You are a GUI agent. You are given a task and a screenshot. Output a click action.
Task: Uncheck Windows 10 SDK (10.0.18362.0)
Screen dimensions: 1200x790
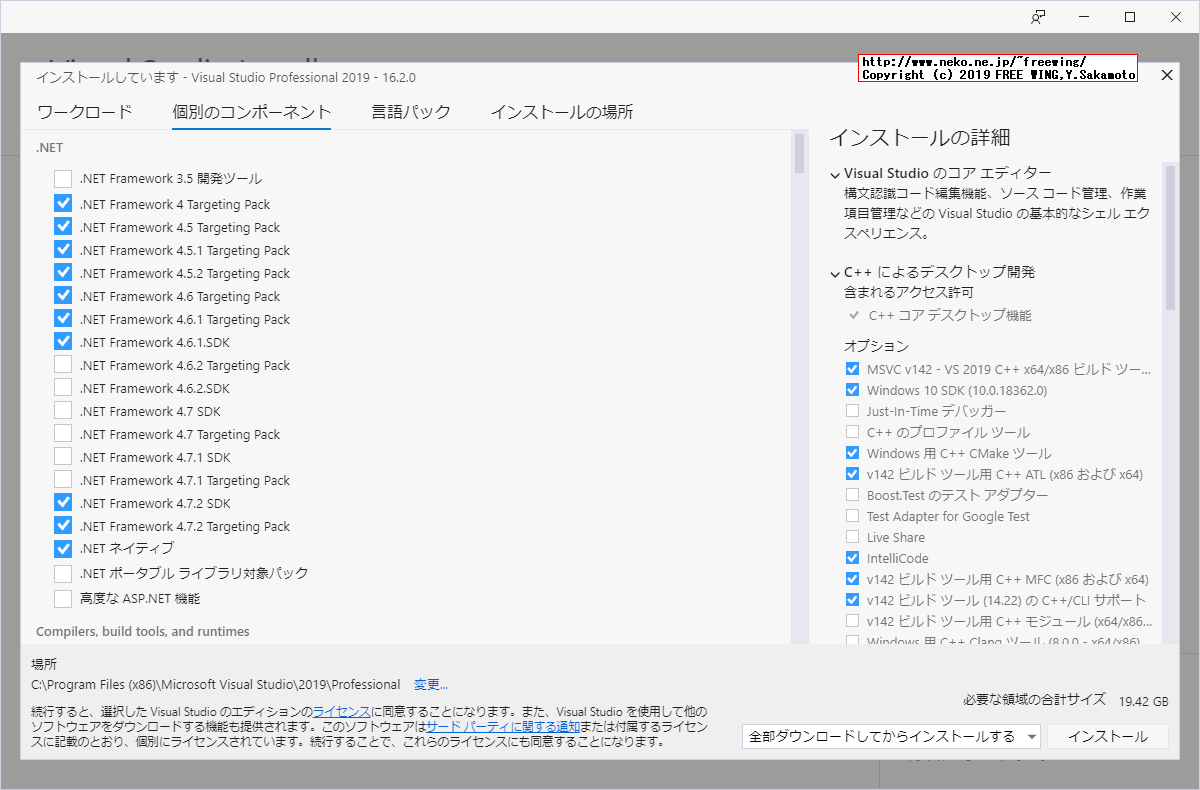(x=853, y=389)
